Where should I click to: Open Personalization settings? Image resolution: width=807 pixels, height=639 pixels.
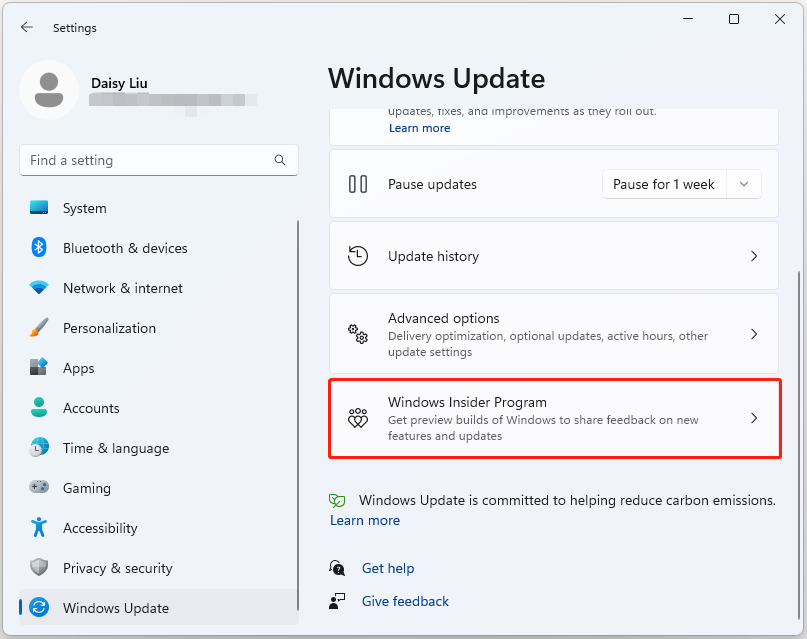(x=109, y=328)
